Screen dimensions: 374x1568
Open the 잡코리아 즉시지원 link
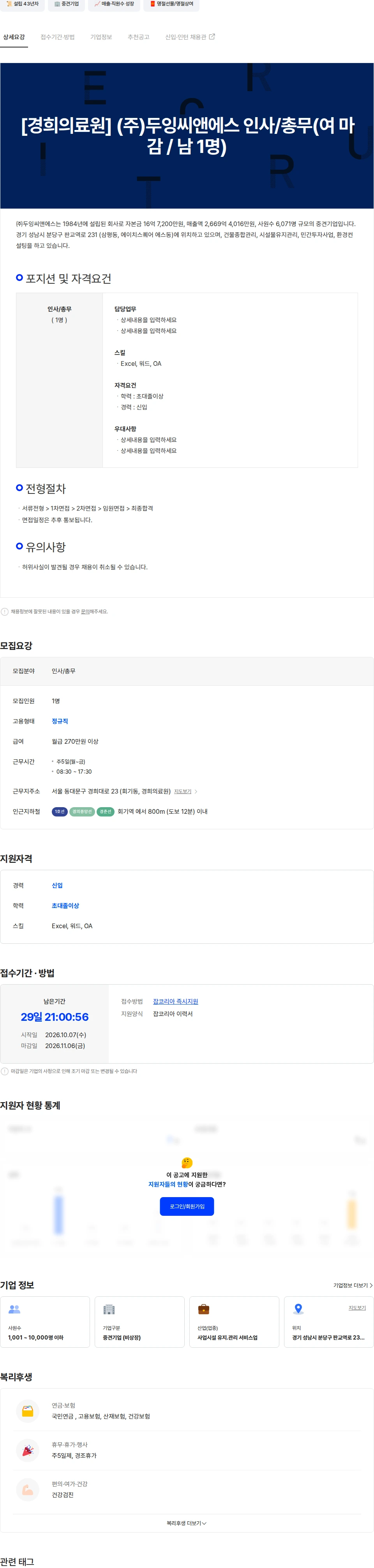(x=175, y=1001)
